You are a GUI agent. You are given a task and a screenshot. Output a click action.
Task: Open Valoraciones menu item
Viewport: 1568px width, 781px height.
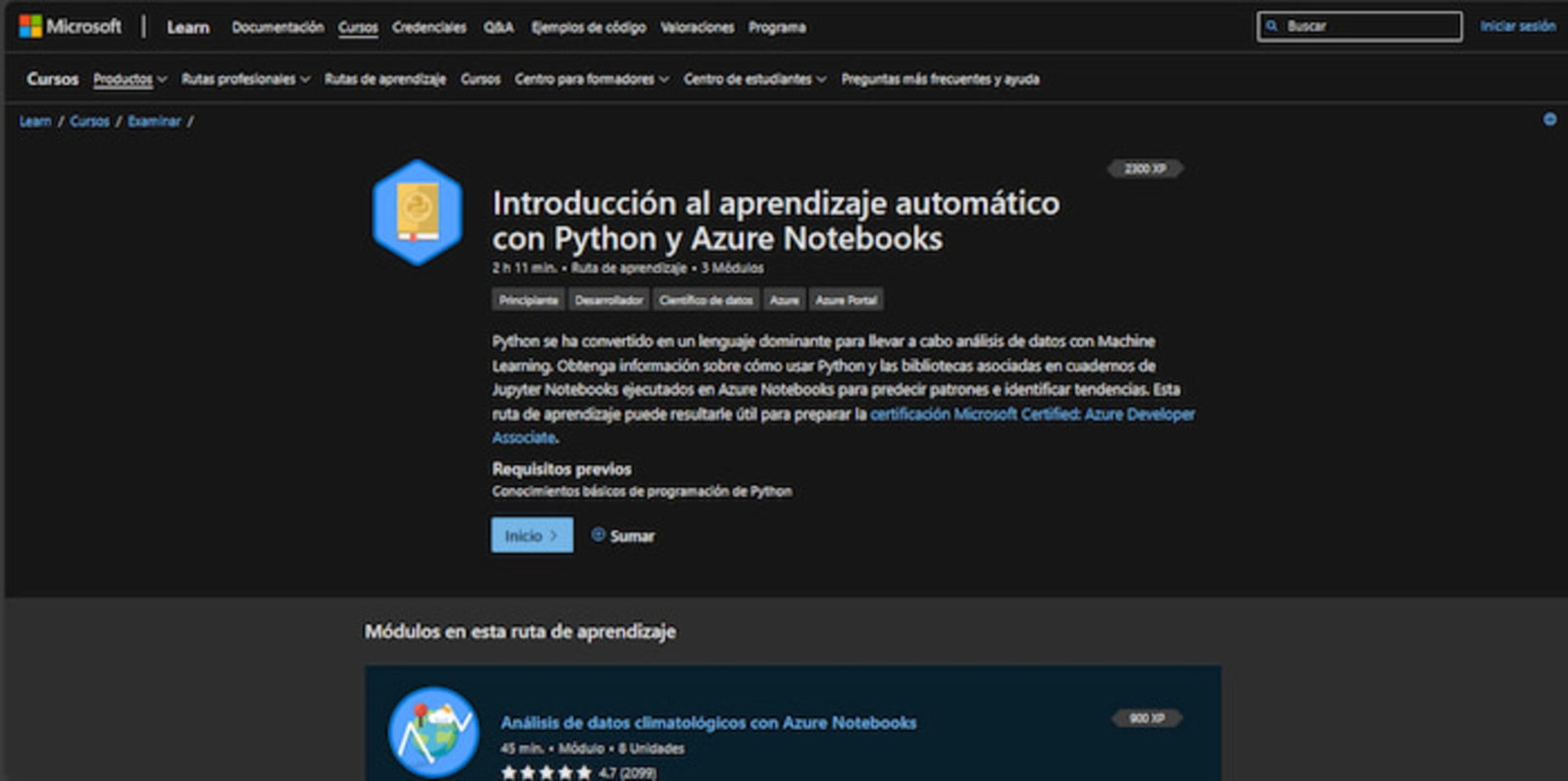[697, 27]
